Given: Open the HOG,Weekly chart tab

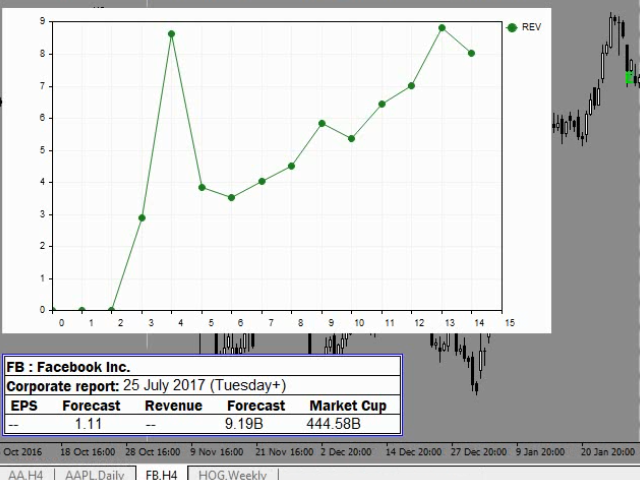Looking at the screenshot, I should (233, 475).
